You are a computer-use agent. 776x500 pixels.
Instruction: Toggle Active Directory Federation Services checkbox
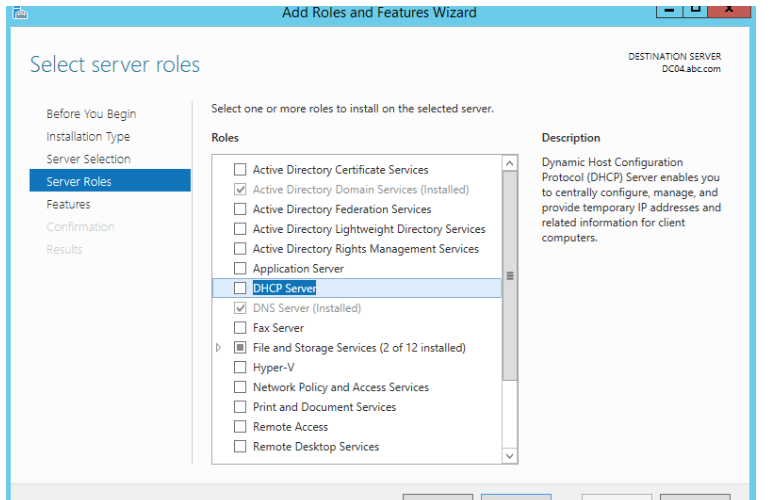click(x=239, y=210)
